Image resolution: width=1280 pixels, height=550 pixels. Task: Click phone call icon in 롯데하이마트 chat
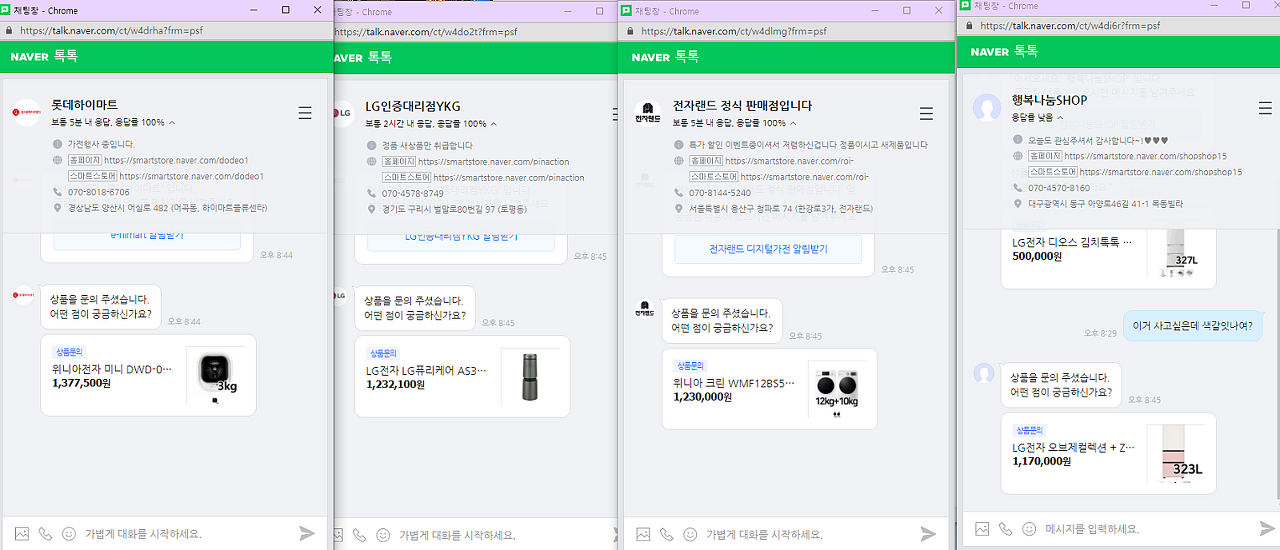click(45, 534)
